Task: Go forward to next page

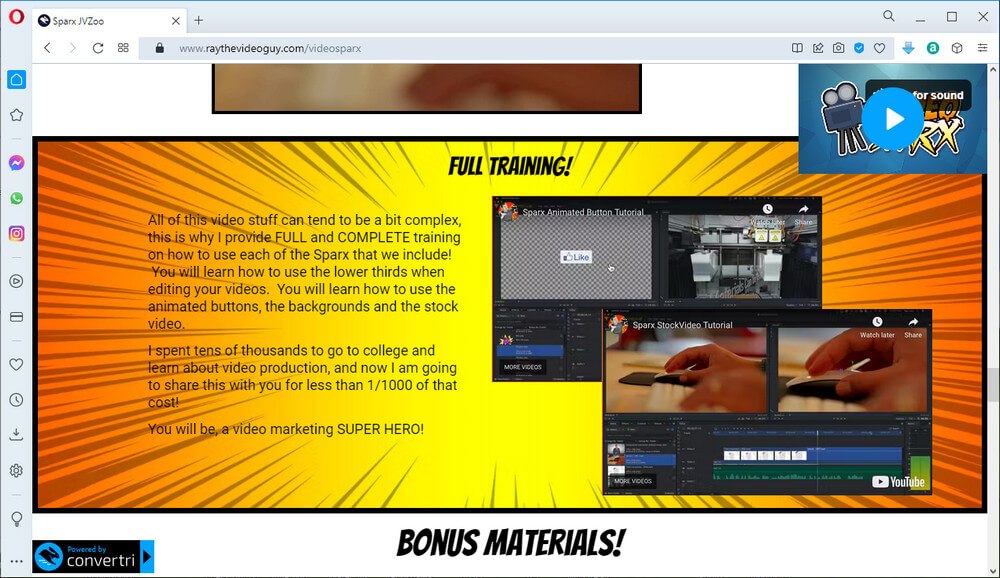Action: click(72, 48)
